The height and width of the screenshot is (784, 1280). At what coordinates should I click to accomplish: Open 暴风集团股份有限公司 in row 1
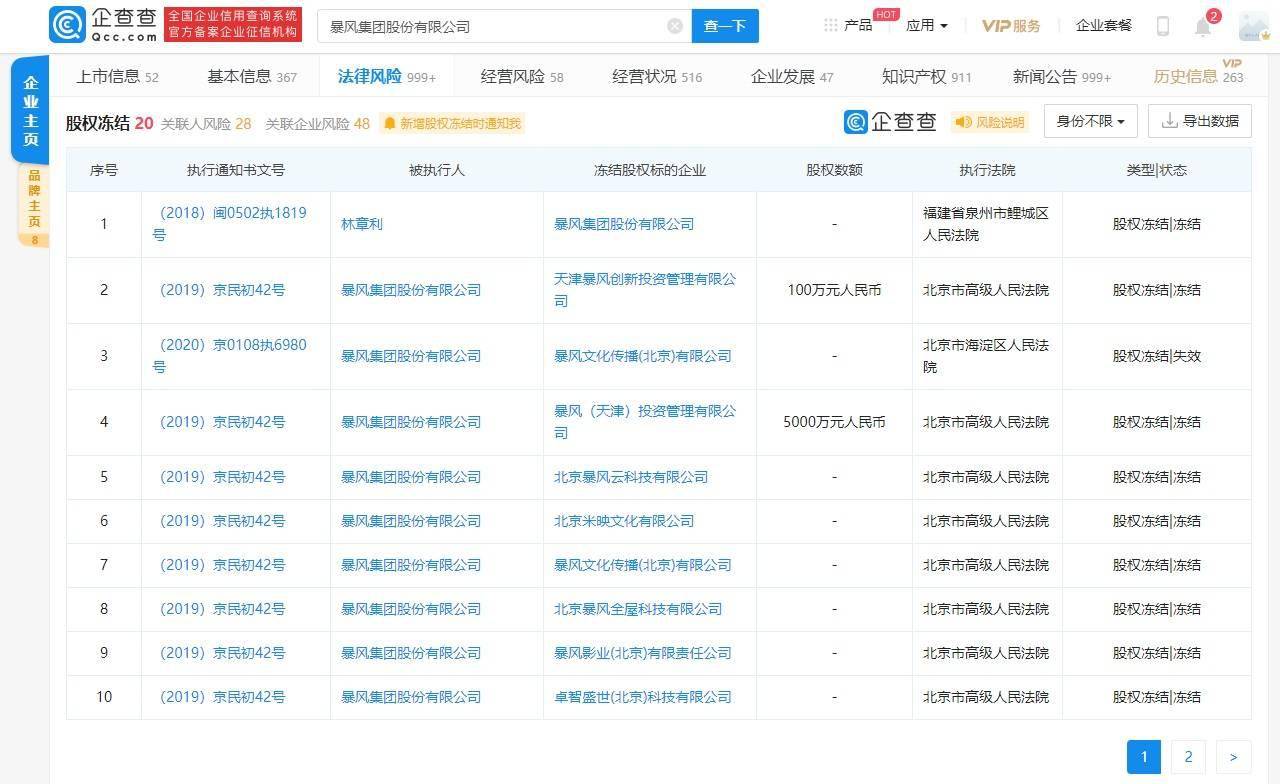click(624, 224)
